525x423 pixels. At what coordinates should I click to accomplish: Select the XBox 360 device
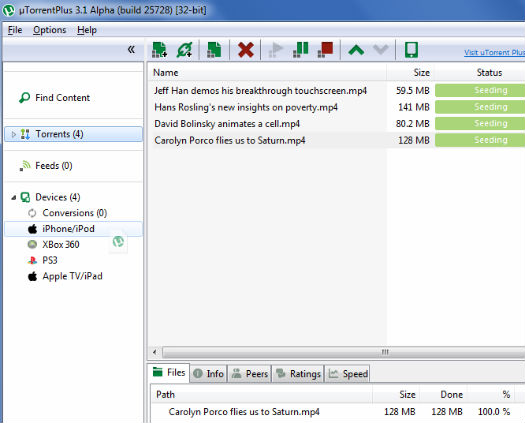tap(61, 244)
